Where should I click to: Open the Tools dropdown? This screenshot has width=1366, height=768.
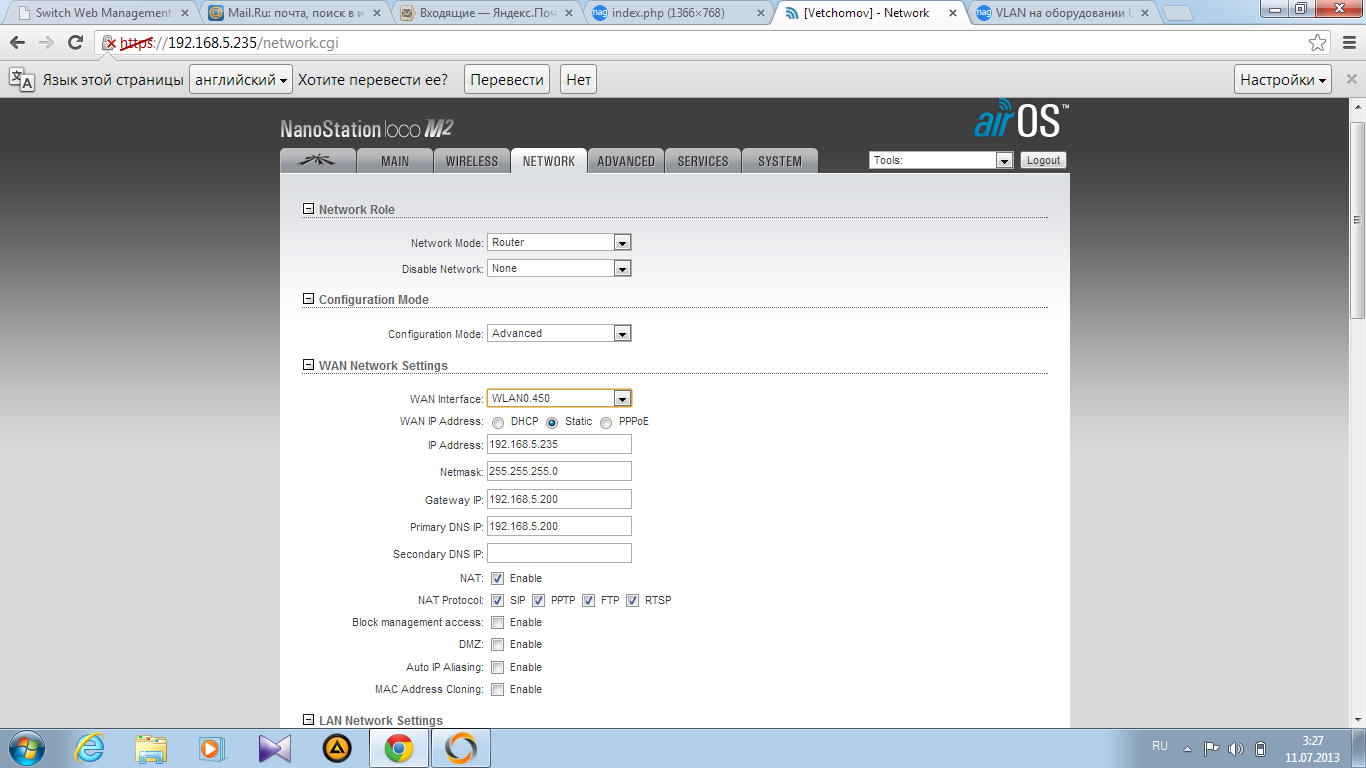942,160
